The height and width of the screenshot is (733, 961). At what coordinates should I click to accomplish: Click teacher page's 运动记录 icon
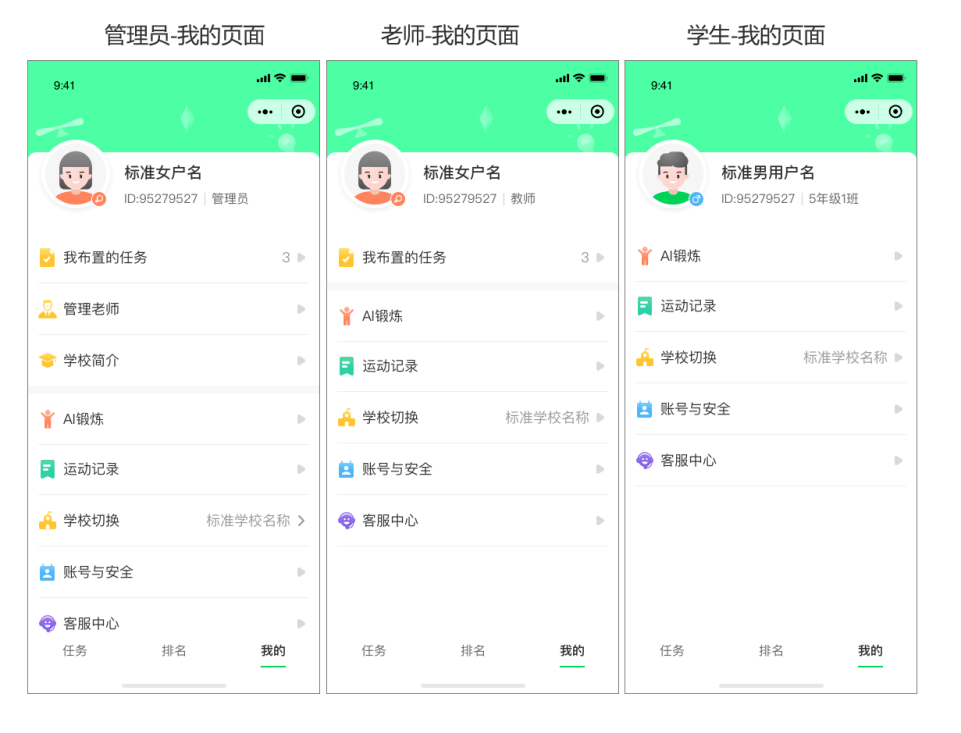coord(346,366)
